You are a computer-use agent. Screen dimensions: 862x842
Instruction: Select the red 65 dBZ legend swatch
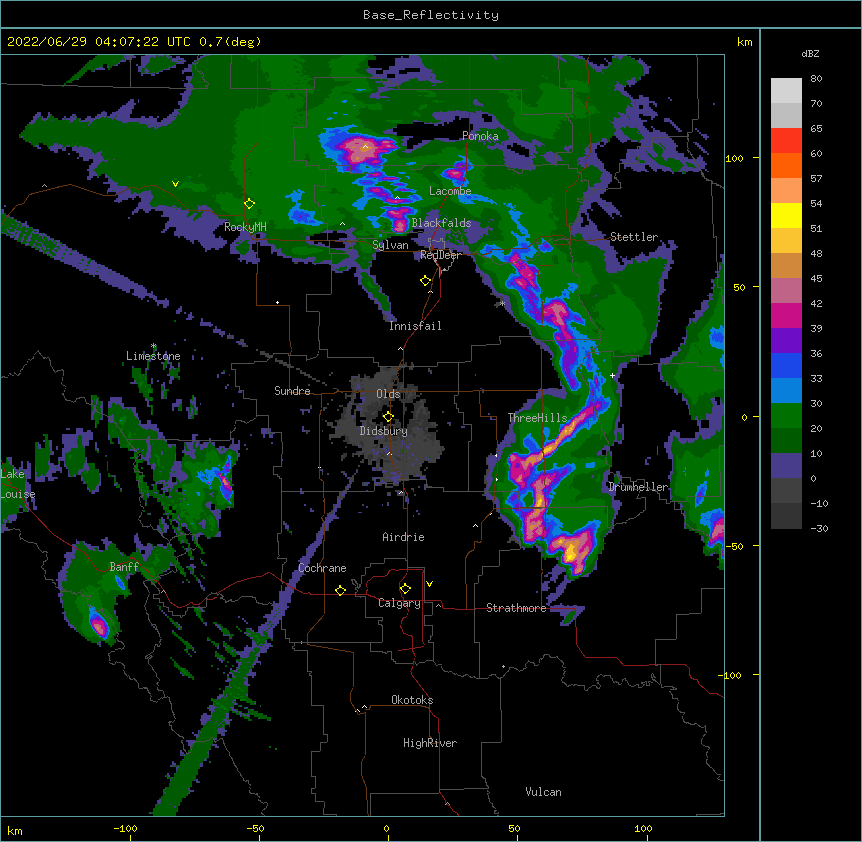click(x=786, y=141)
